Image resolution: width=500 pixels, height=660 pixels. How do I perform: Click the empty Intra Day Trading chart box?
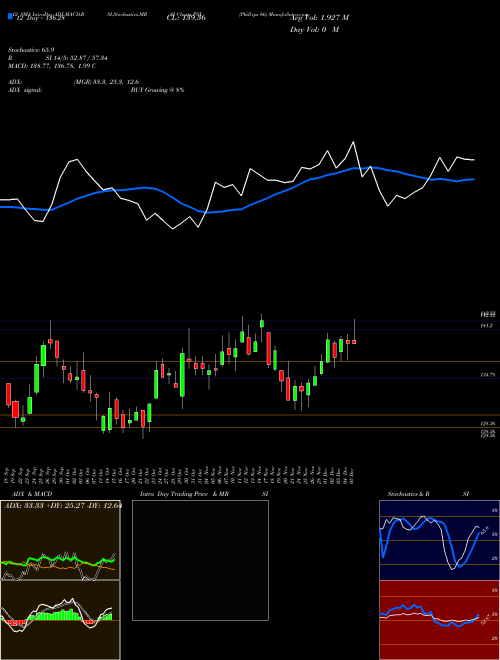coord(200,560)
